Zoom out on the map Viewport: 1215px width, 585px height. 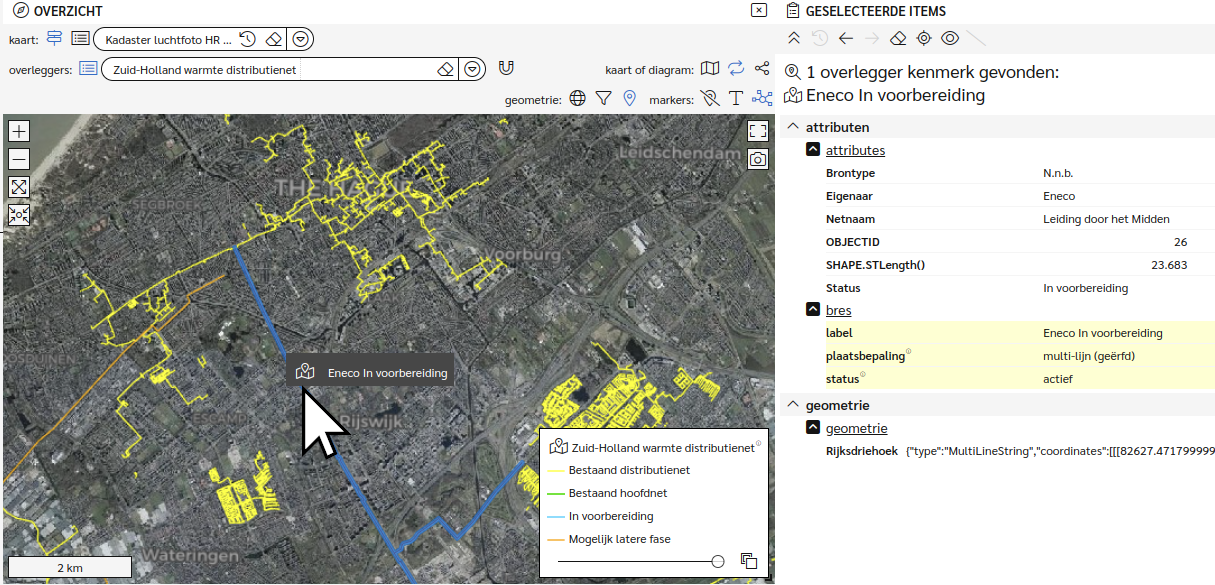(x=19, y=159)
